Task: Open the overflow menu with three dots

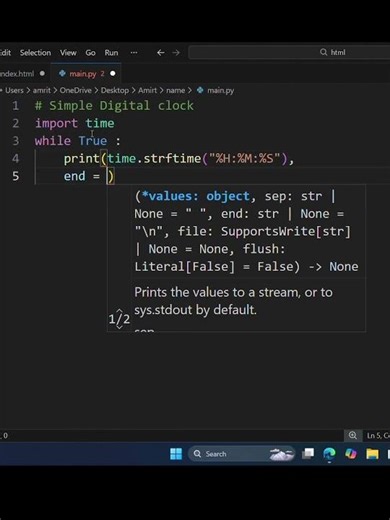Action: click(134, 53)
